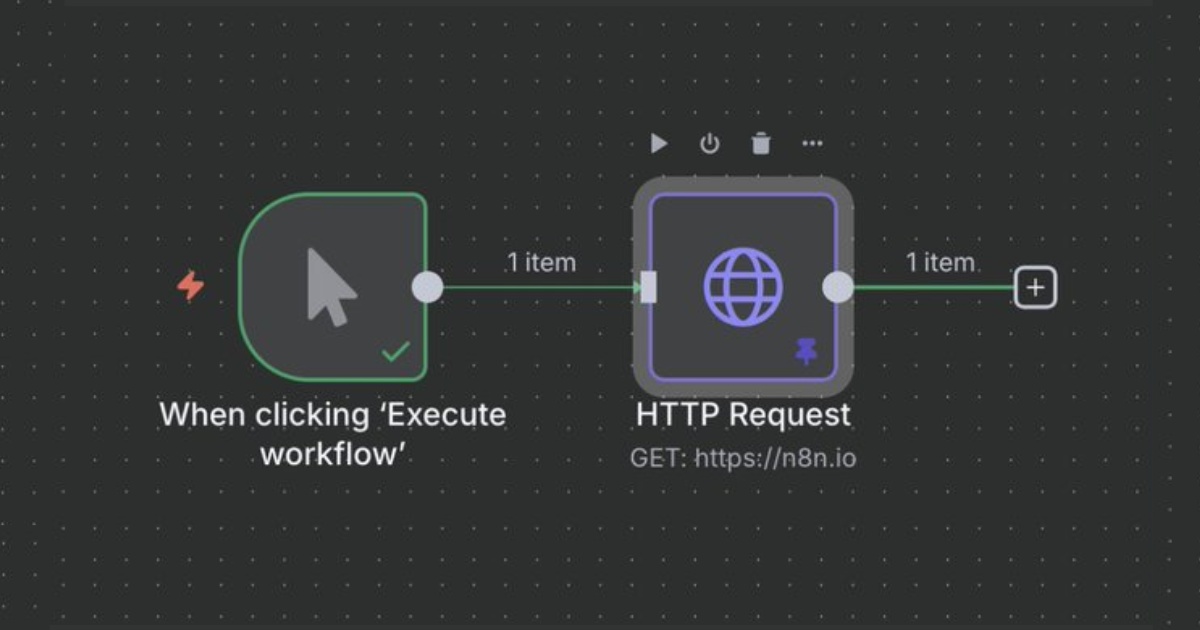Select the connection line between the two nodes
Viewport: 1200px width, 630px height.
[540, 287]
